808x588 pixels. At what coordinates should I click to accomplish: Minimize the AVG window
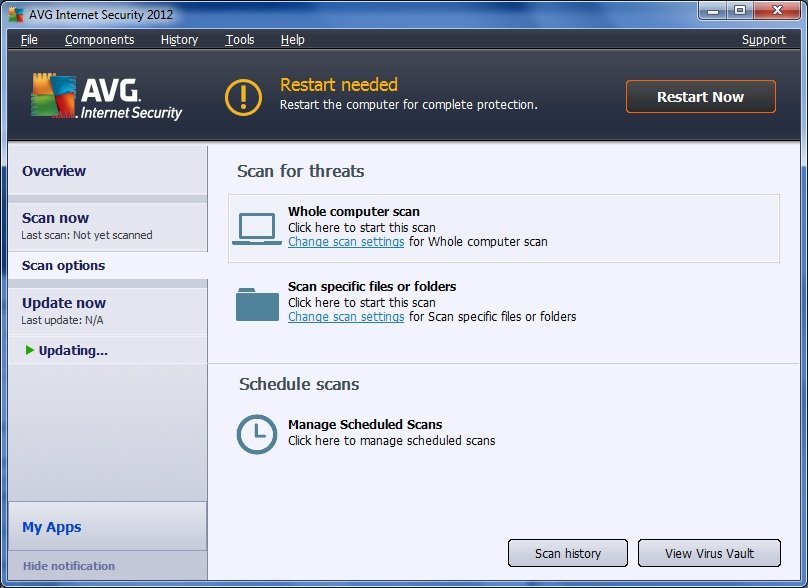click(x=713, y=10)
